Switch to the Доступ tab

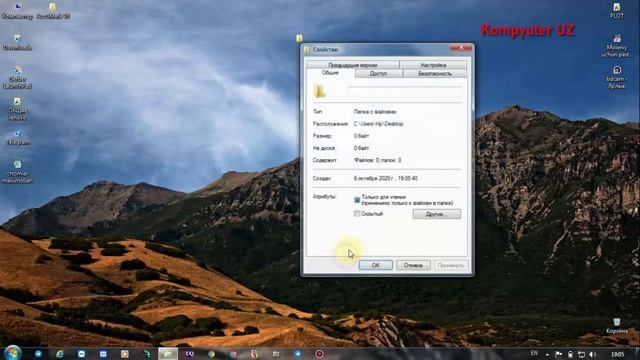click(378, 73)
